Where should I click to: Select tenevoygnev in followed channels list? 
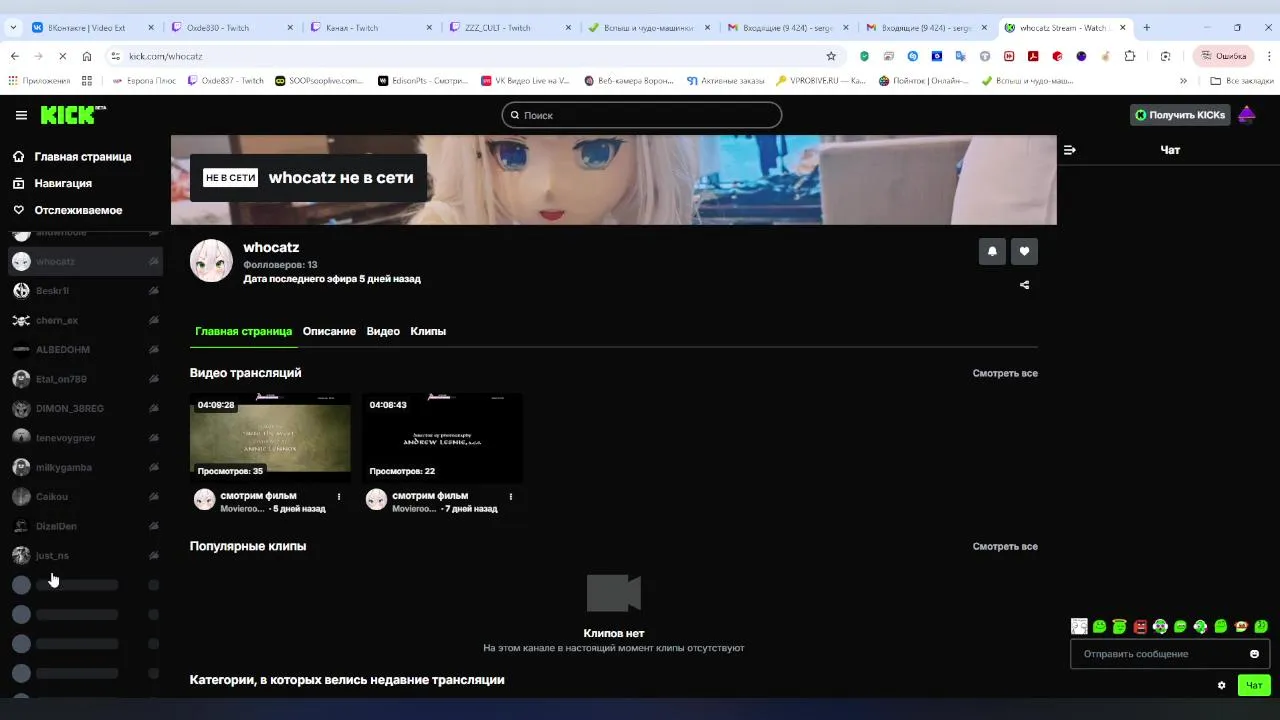coord(85,438)
